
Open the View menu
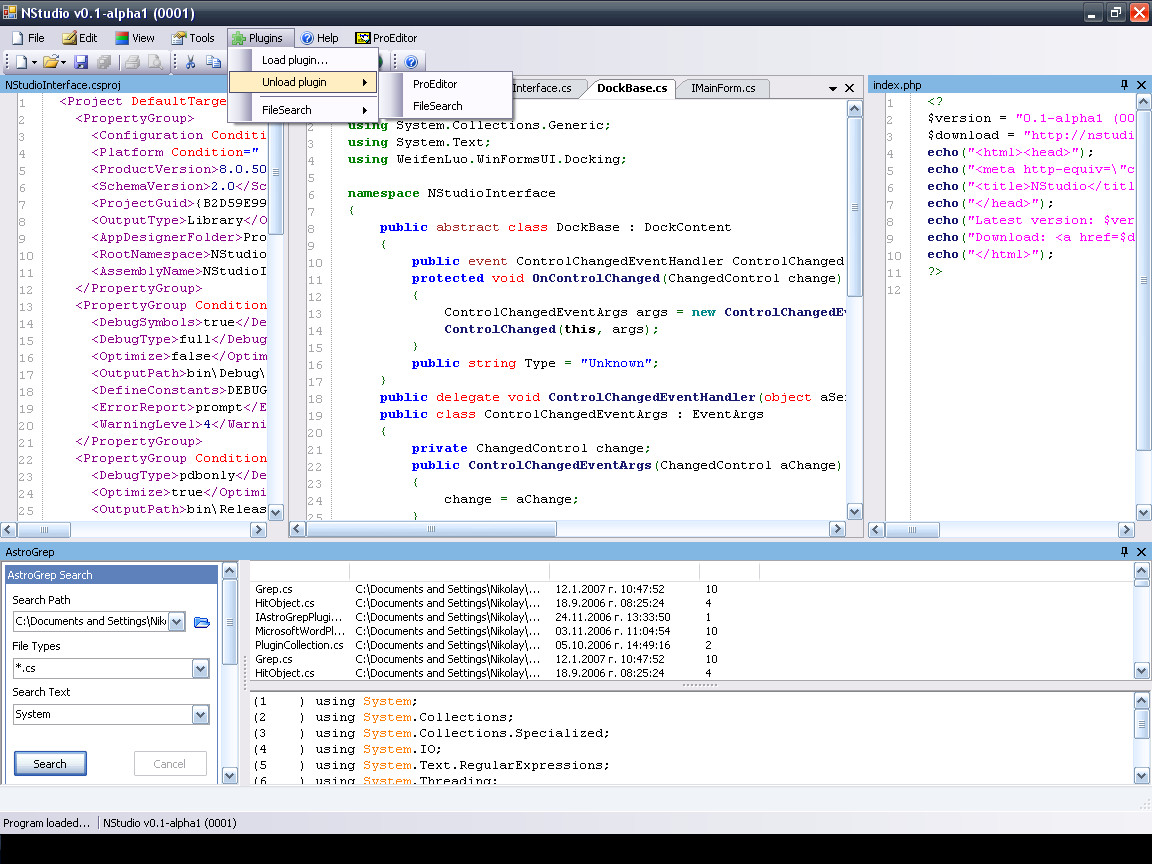[135, 38]
